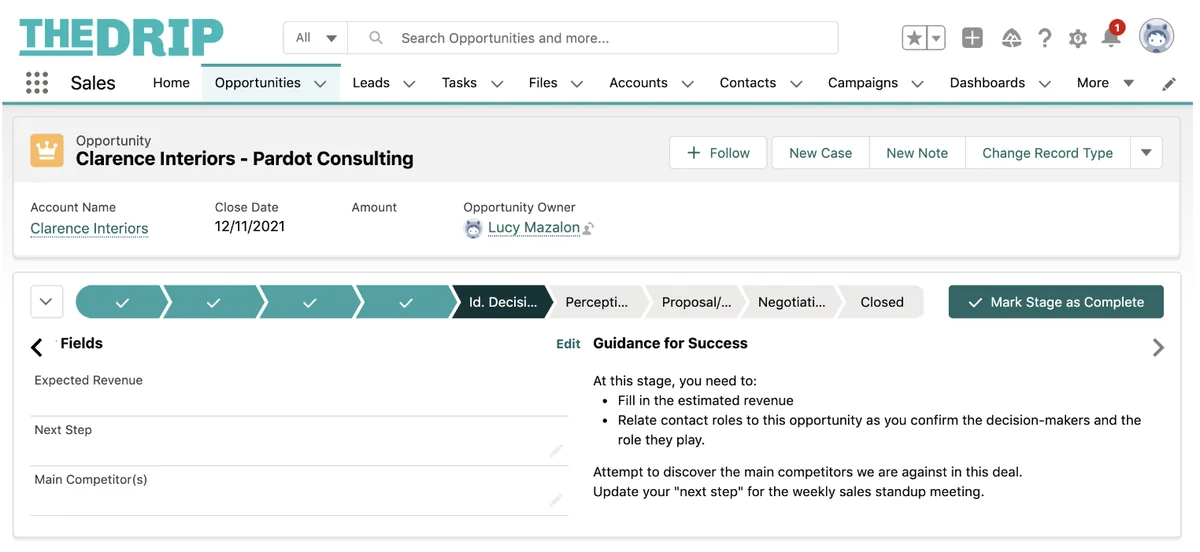Open the help question mark icon
This screenshot has height=552, width=1200.
click(x=1045, y=38)
